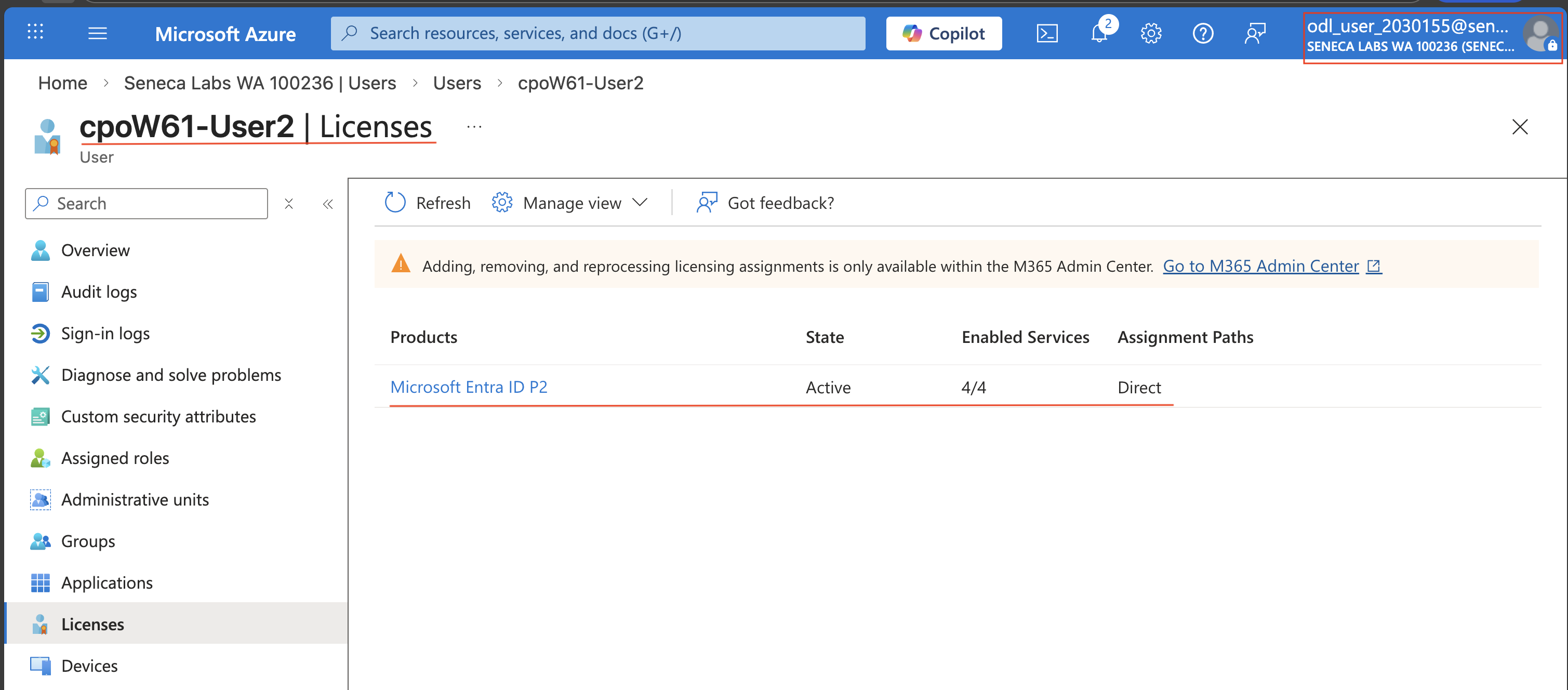Click the Users breadcrumb
The image size is (1568, 690).
(457, 83)
